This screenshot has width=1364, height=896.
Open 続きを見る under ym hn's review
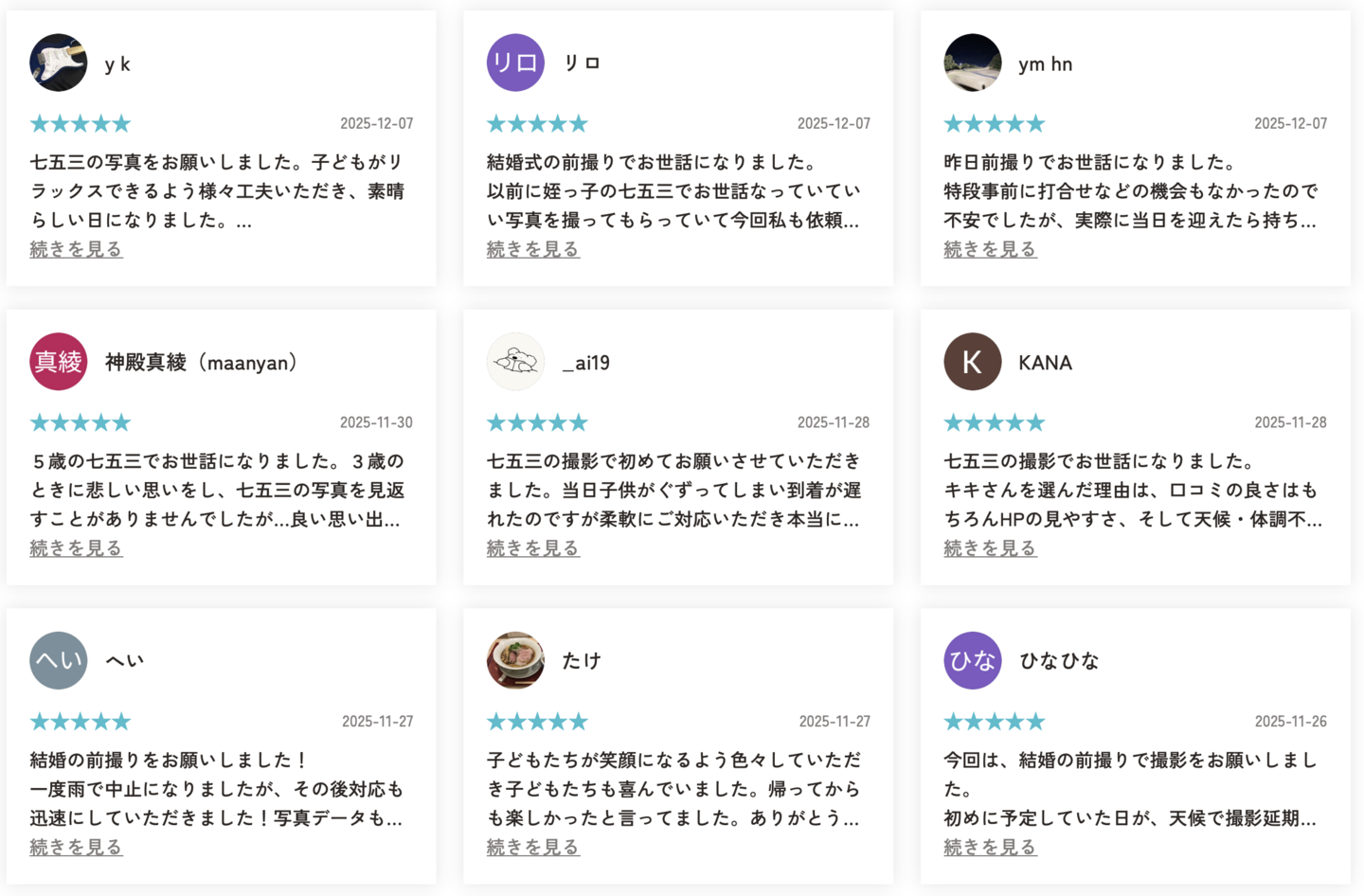(990, 249)
